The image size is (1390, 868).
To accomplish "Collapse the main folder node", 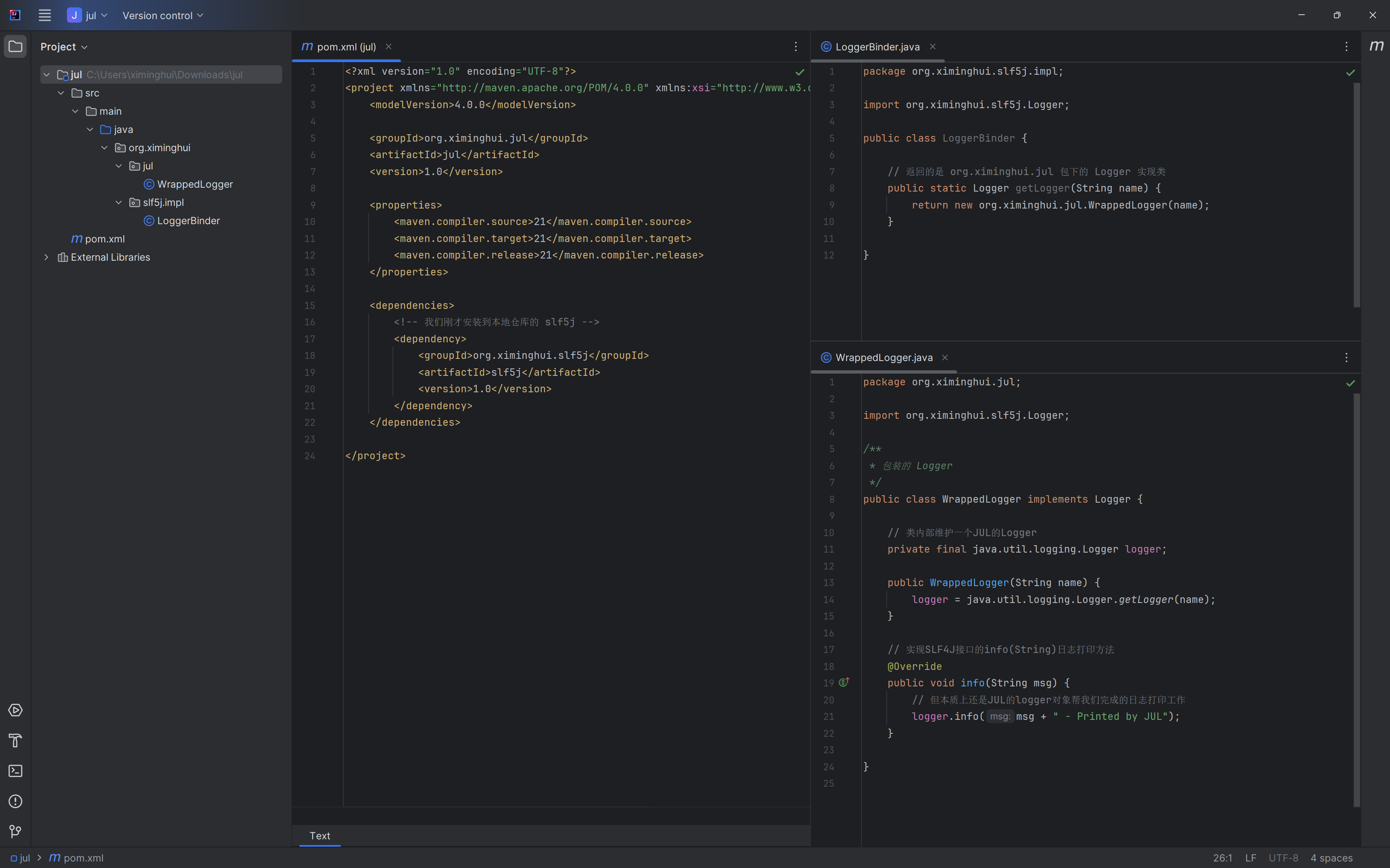I will [x=75, y=111].
